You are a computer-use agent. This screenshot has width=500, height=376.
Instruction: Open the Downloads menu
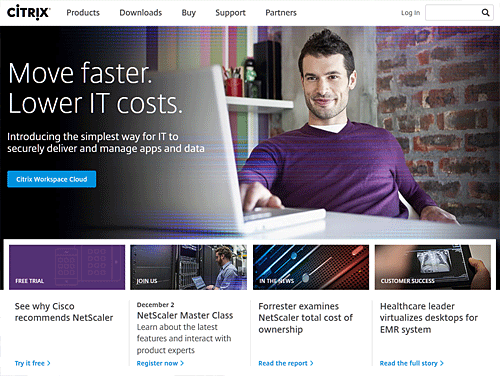coord(141,13)
